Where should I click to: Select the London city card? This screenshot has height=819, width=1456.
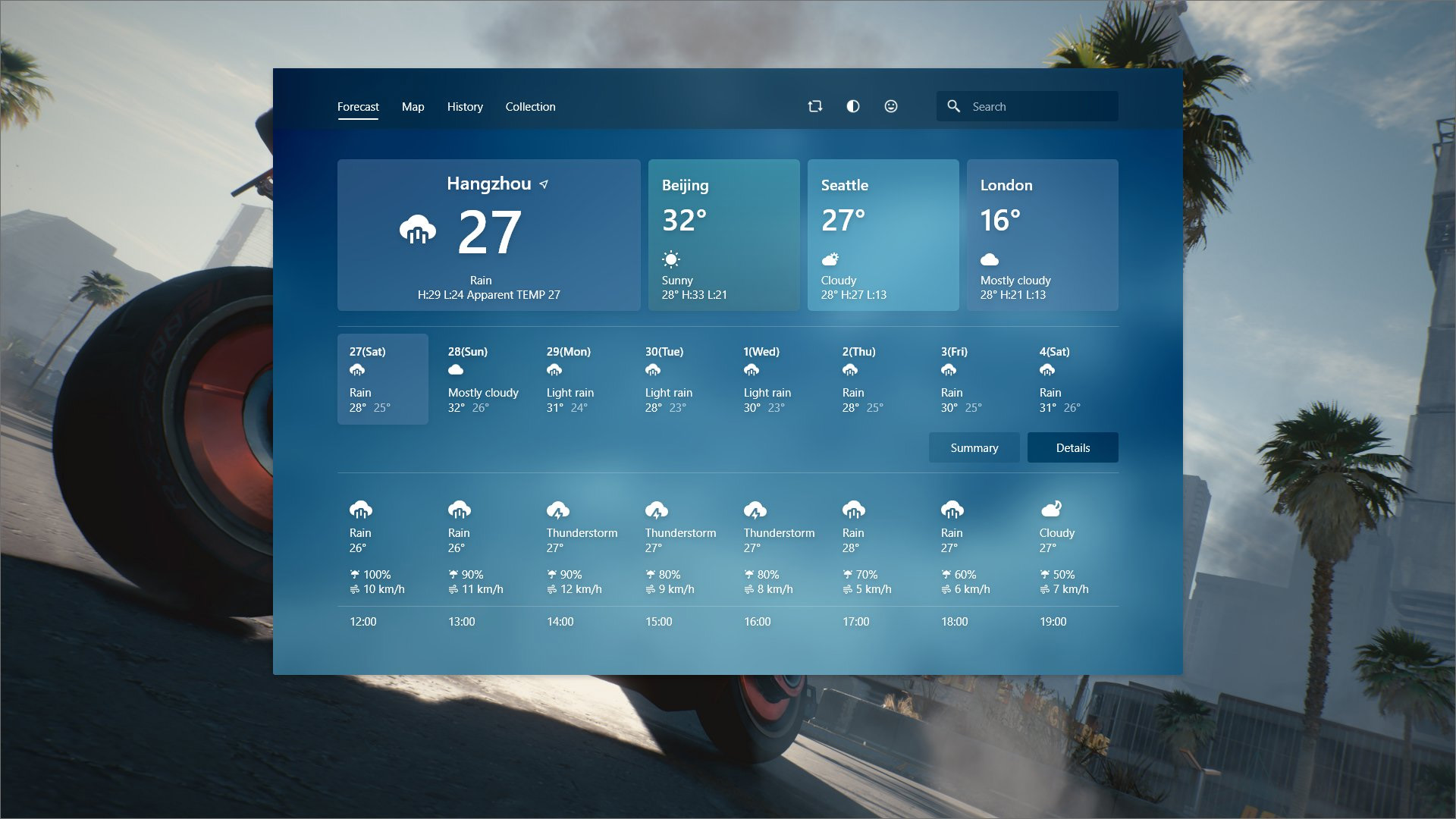1043,235
